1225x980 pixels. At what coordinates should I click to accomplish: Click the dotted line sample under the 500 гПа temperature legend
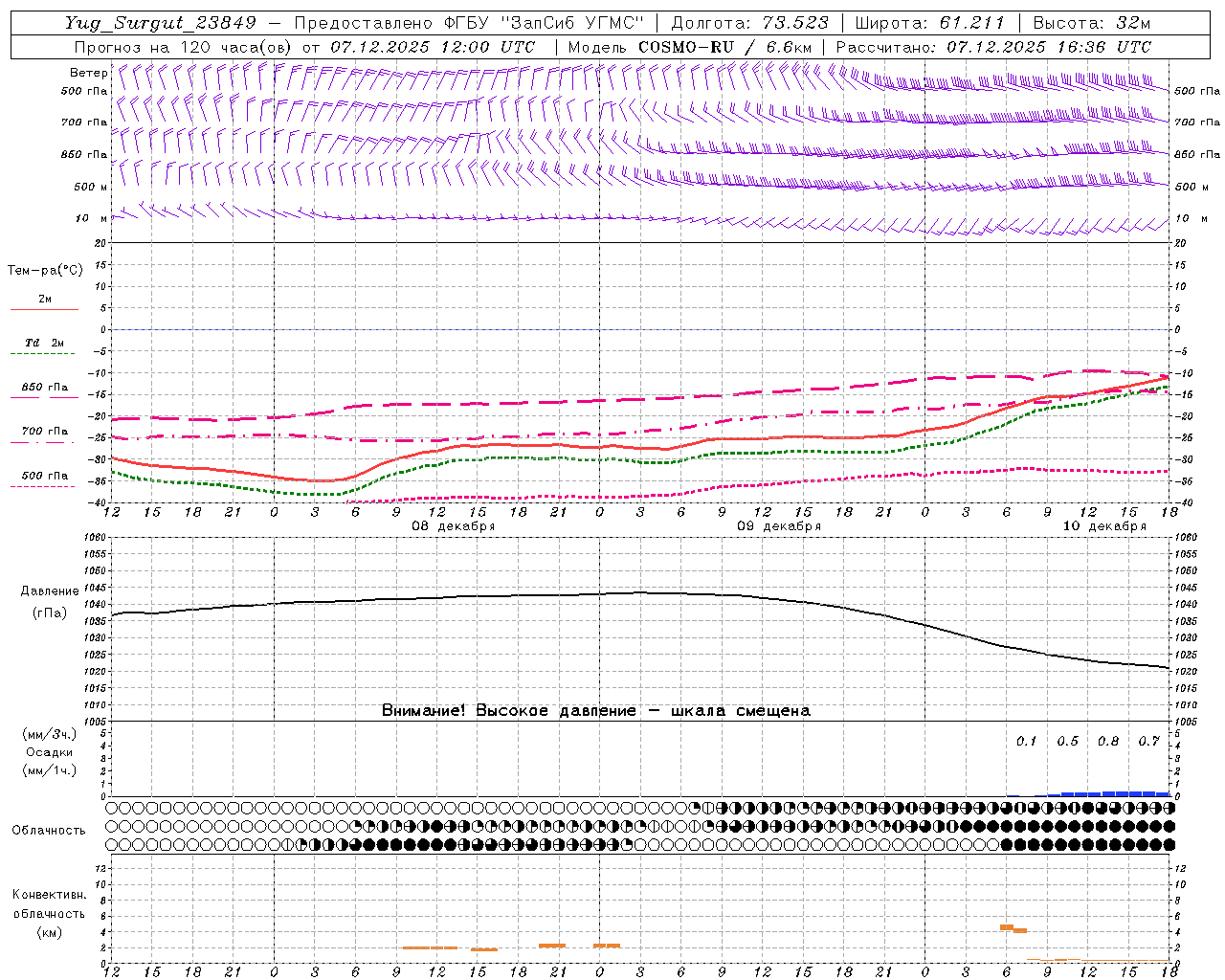click(x=42, y=486)
